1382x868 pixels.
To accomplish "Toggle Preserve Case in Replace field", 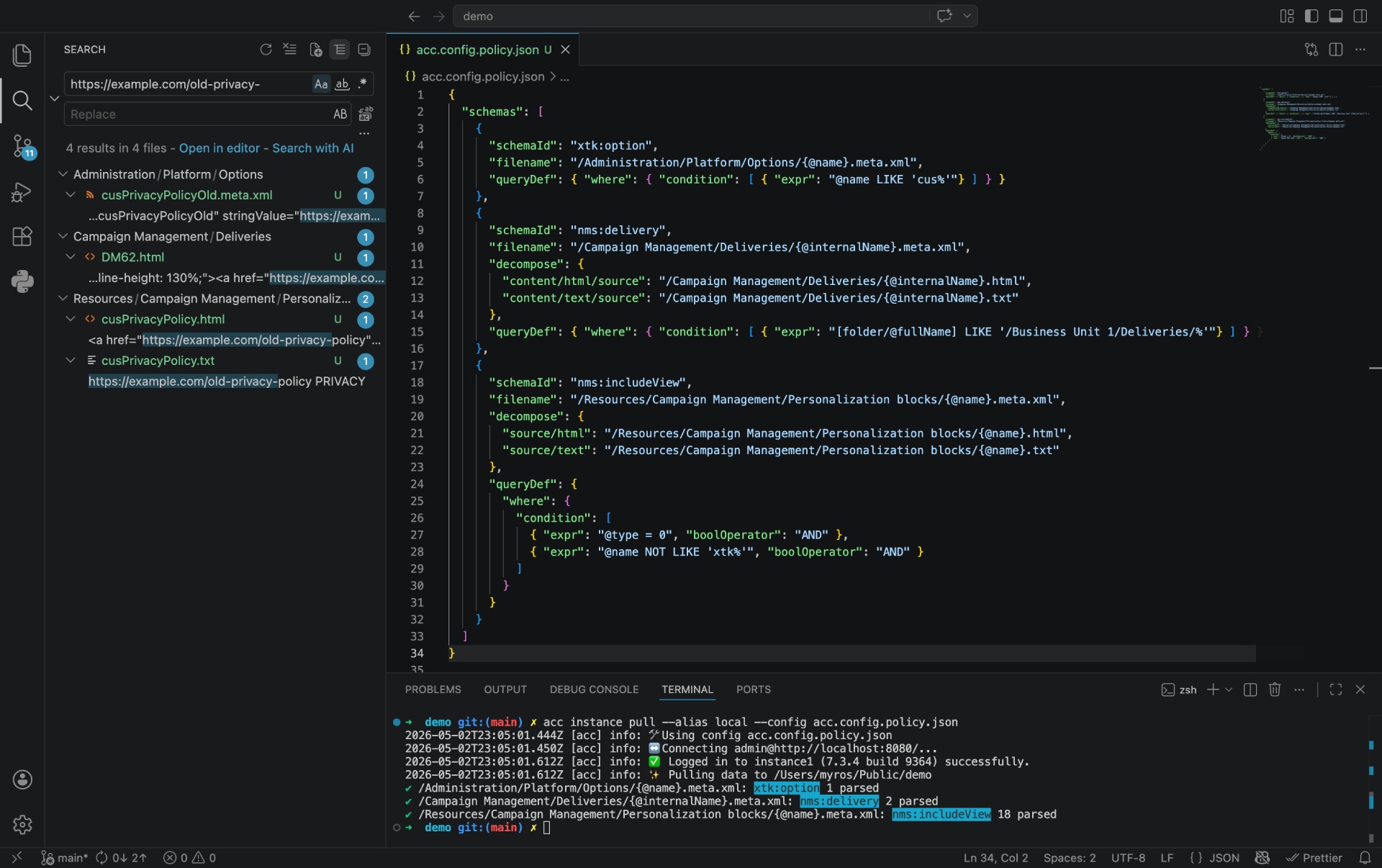I will (x=340, y=114).
